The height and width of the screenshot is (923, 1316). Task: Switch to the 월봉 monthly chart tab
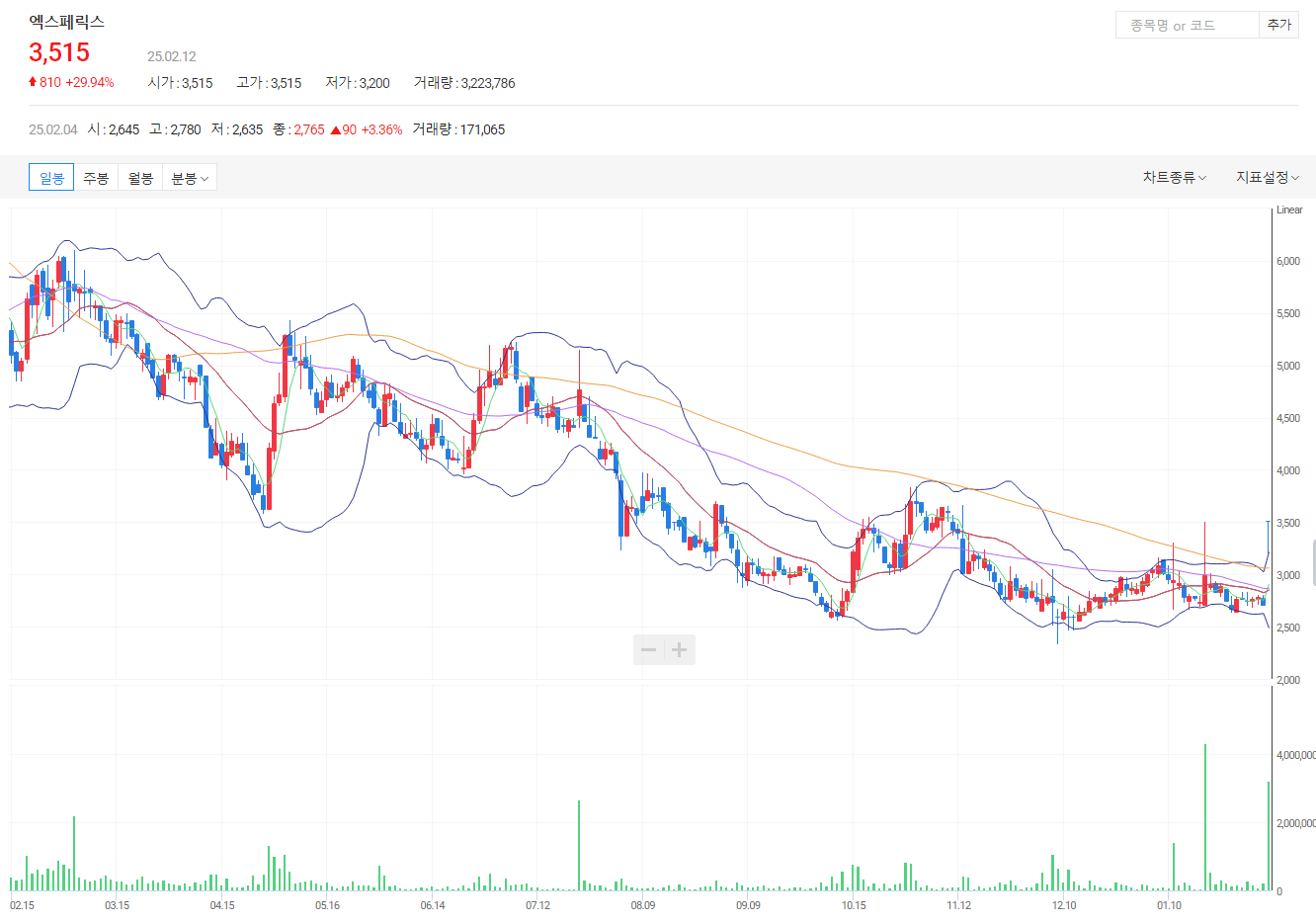coord(140,178)
